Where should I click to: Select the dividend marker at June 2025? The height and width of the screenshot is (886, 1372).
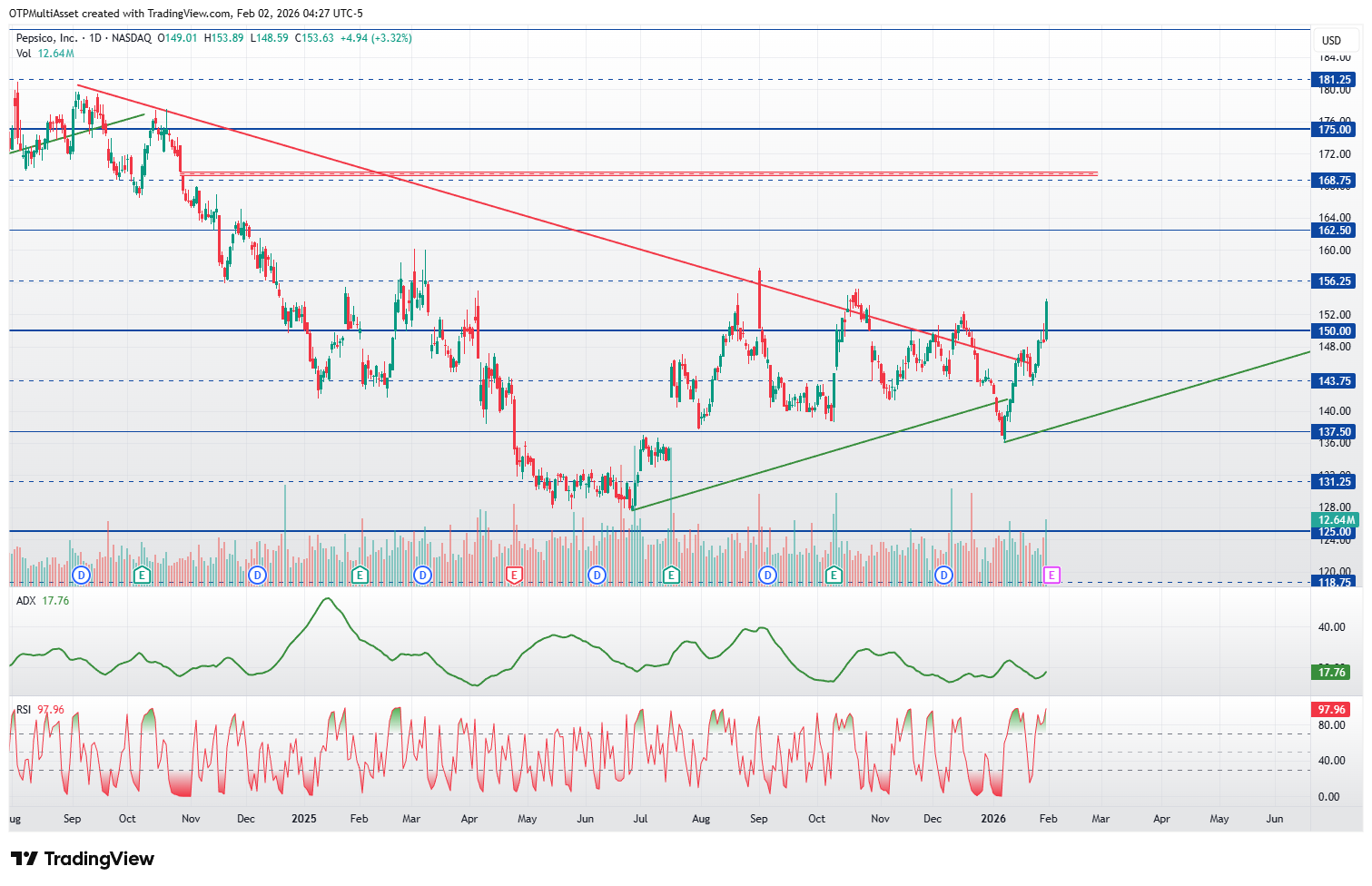[x=597, y=575]
